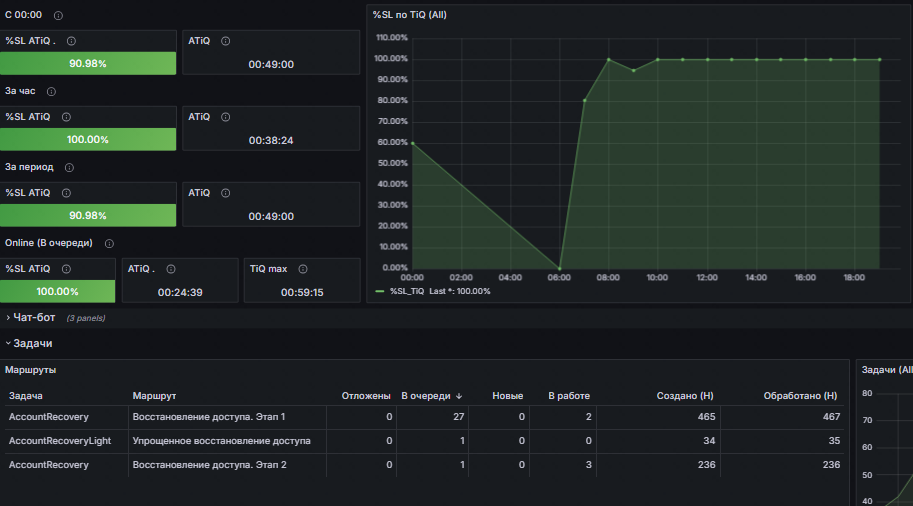Sort by В очереди column arrow
The width and height of the screenshot is (913, 506).
tap(459, 396)
